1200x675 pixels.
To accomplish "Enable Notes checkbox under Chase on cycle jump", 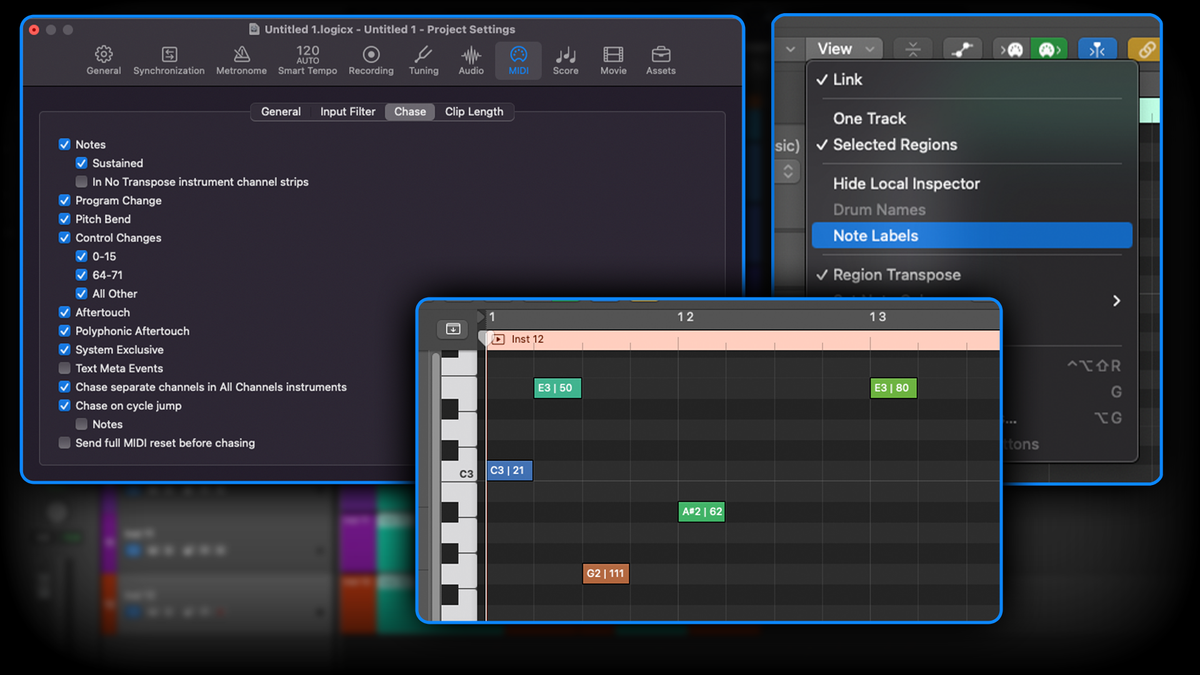I will click(82, 425).
